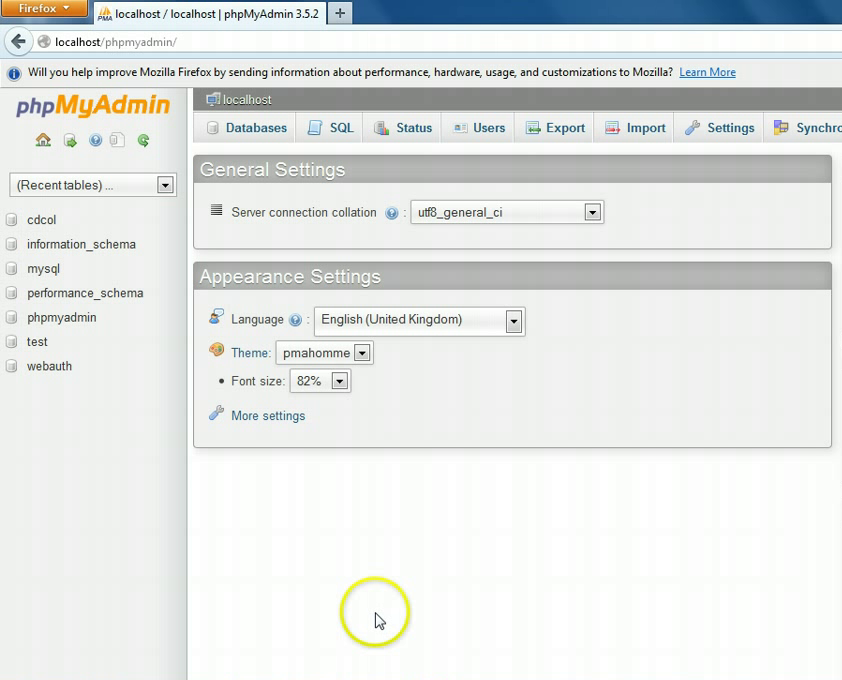The width and height of the screenshot is (842, 680).
Task: Reload the navigation panel with refresh icon
Action: click(142, 140)
